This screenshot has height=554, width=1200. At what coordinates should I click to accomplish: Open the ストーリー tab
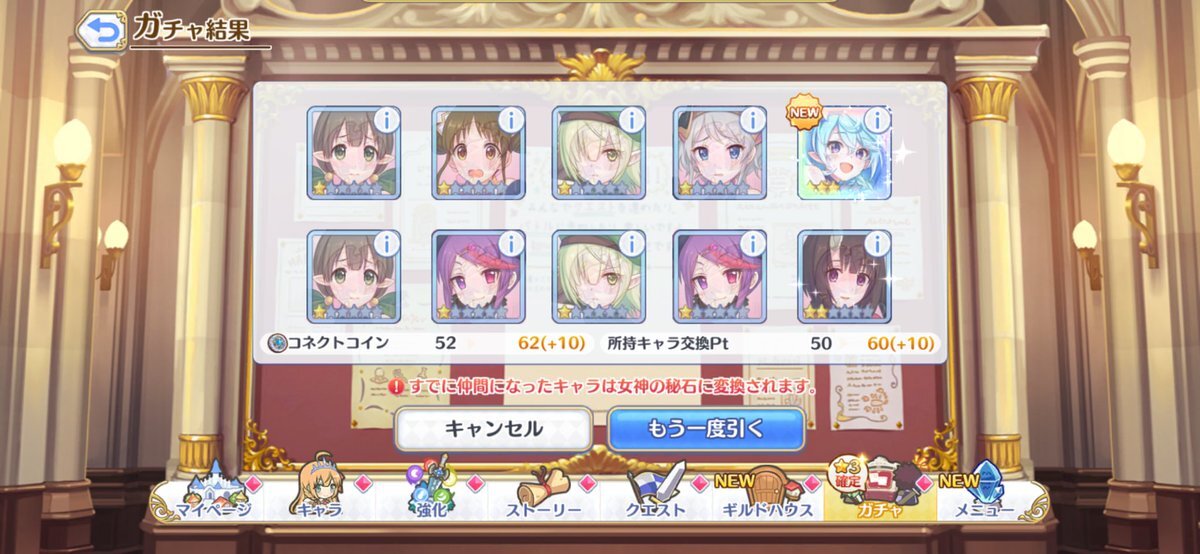pyautogui.click(x=545, y=497)
